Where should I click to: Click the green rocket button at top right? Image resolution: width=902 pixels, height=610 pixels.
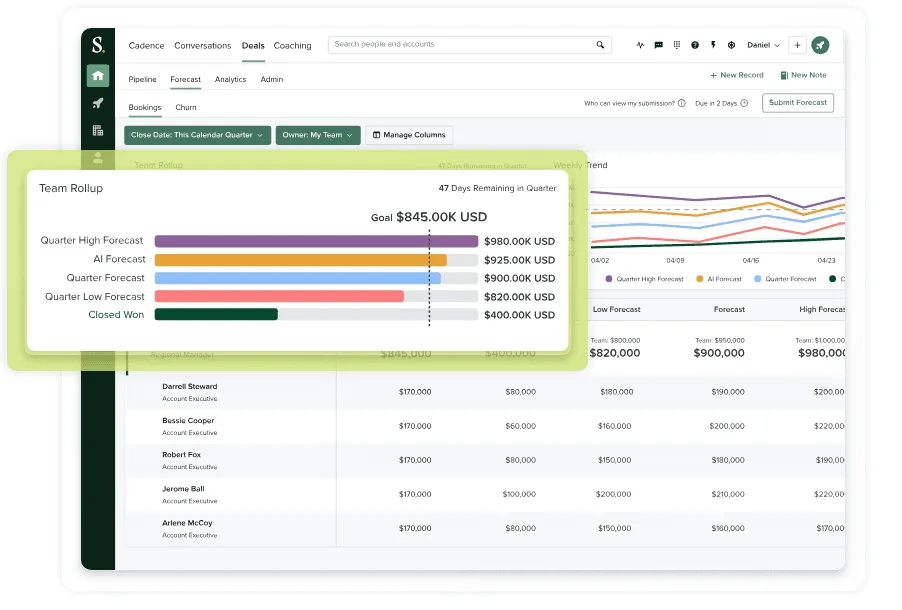[820, 45]
